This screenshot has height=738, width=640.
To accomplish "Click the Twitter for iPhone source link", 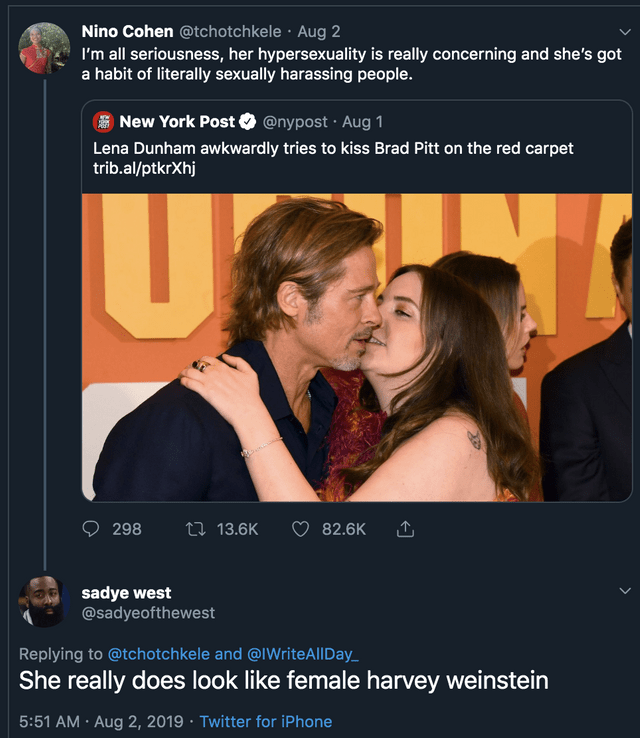I will coord(266,721).
